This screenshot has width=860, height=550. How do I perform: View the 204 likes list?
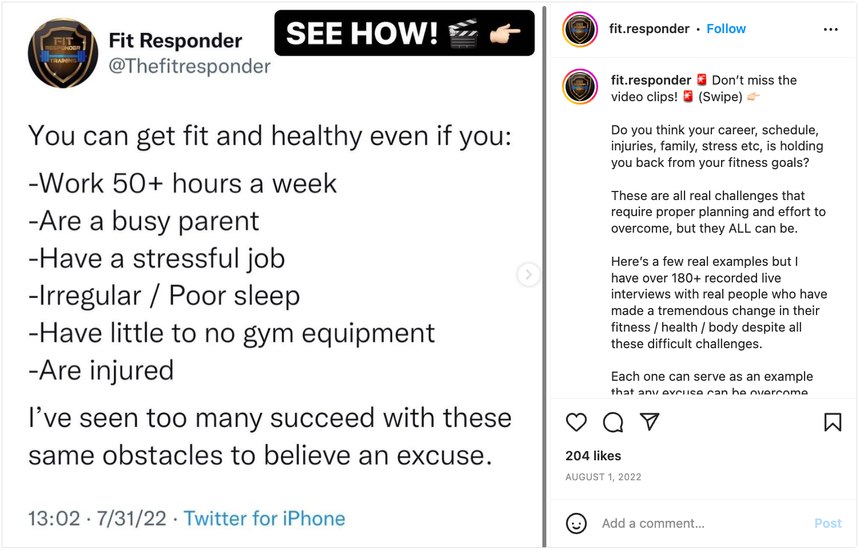593,456
